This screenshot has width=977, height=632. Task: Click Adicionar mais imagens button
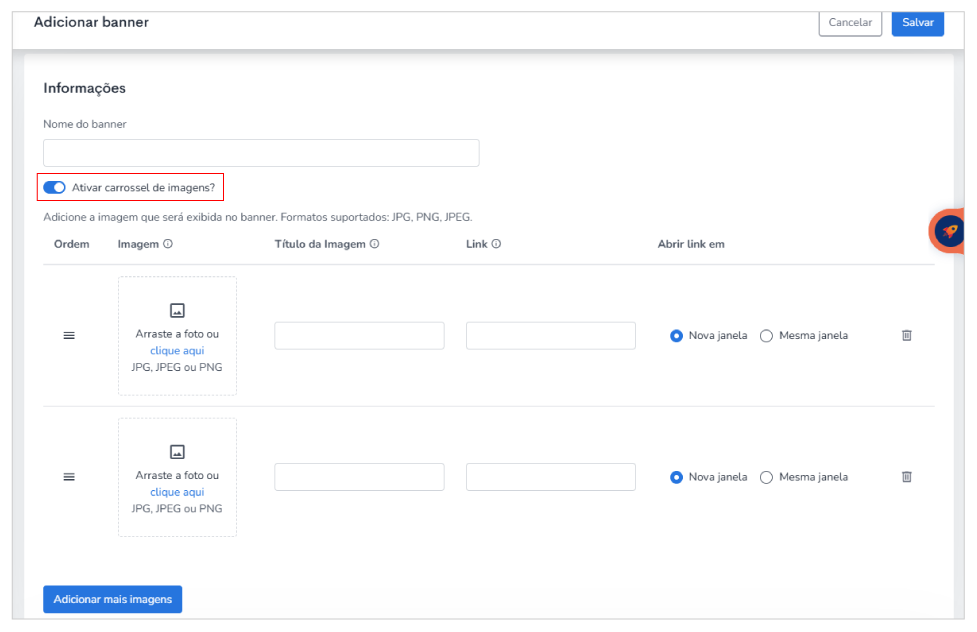click(112, 599)
